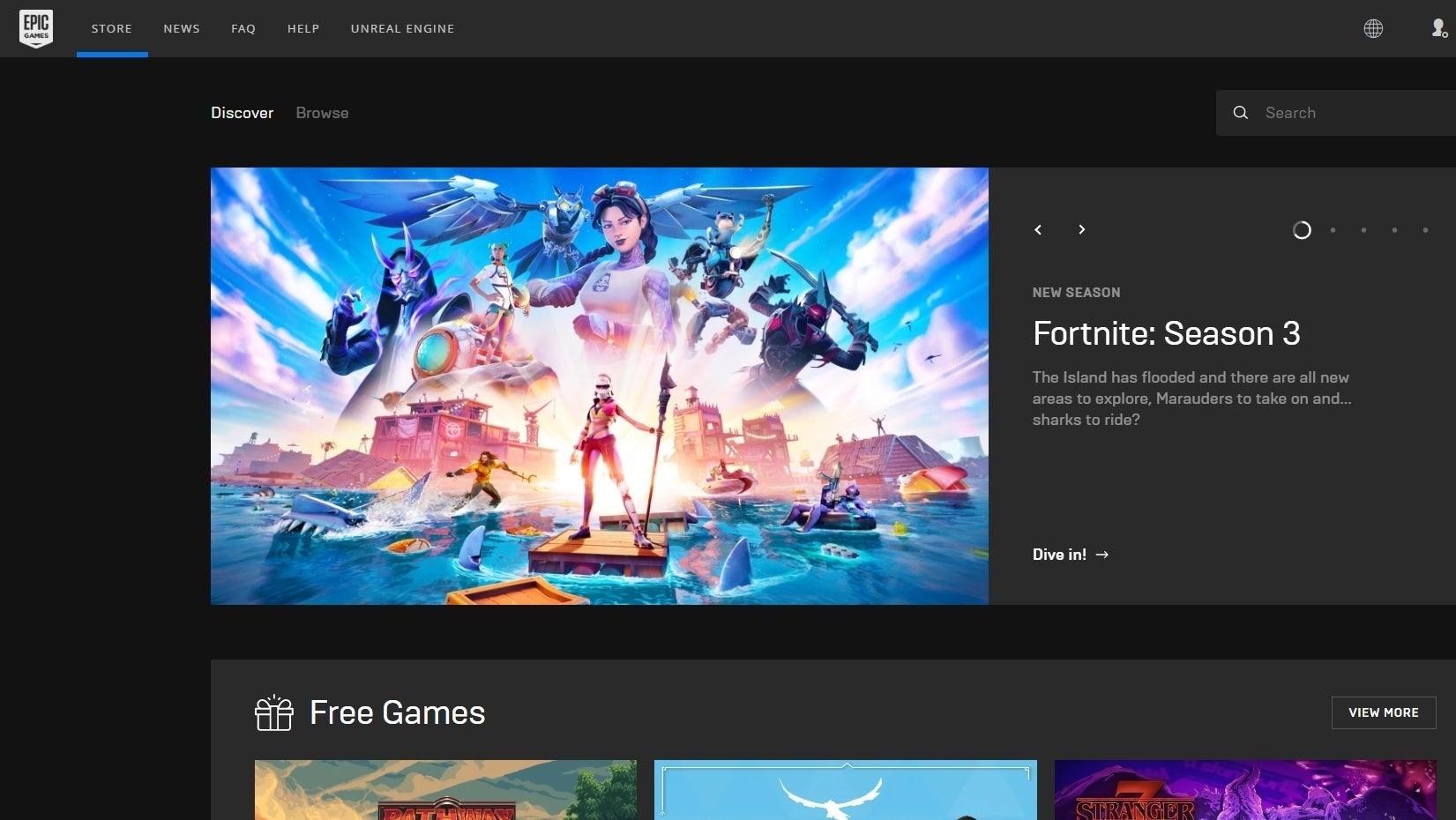Image resolution: width=1456 pixels, height=820 pixels.
Task: Select the fifth carousel dot
Action: point(1425,230)
